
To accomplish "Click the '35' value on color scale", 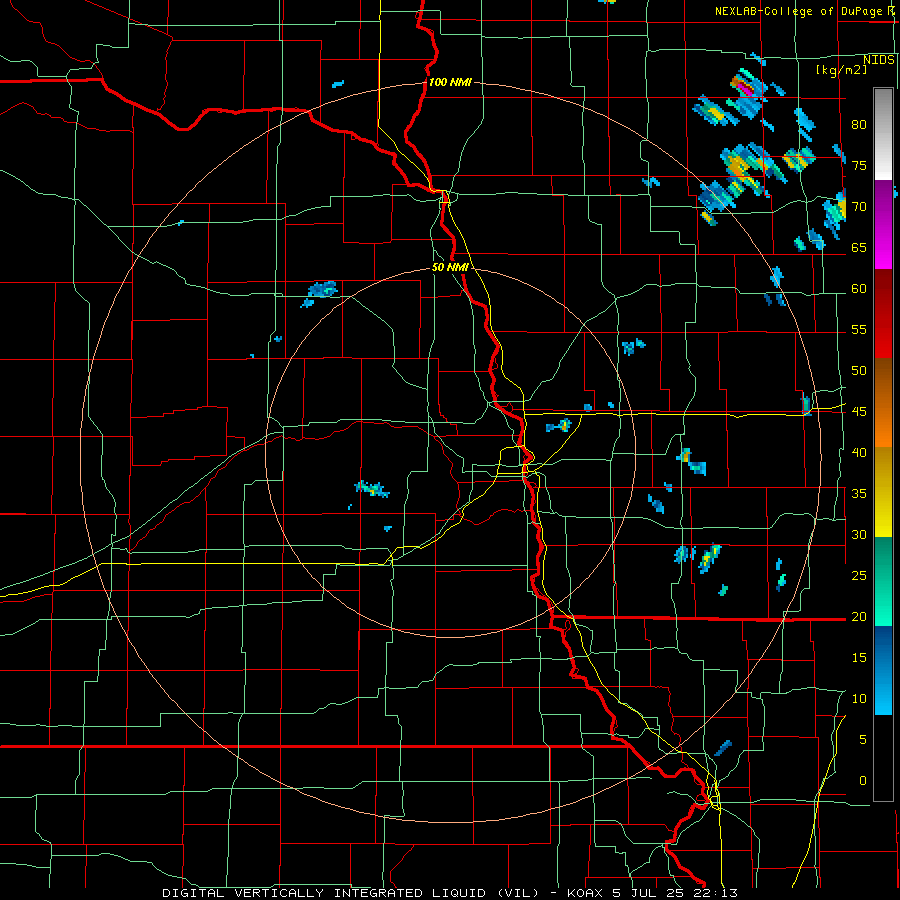I will 859,494.
